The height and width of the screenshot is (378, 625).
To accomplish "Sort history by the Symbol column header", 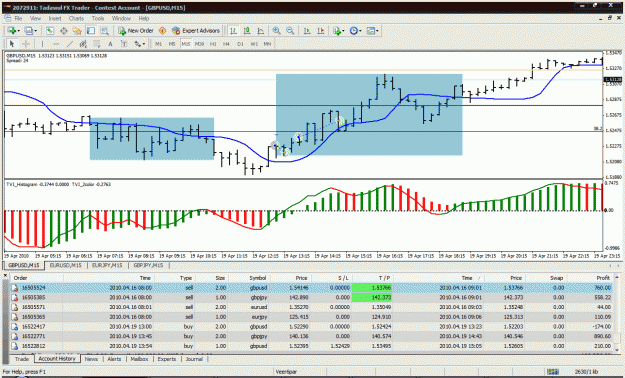I will pyautogui.click(x=249, y=278).
